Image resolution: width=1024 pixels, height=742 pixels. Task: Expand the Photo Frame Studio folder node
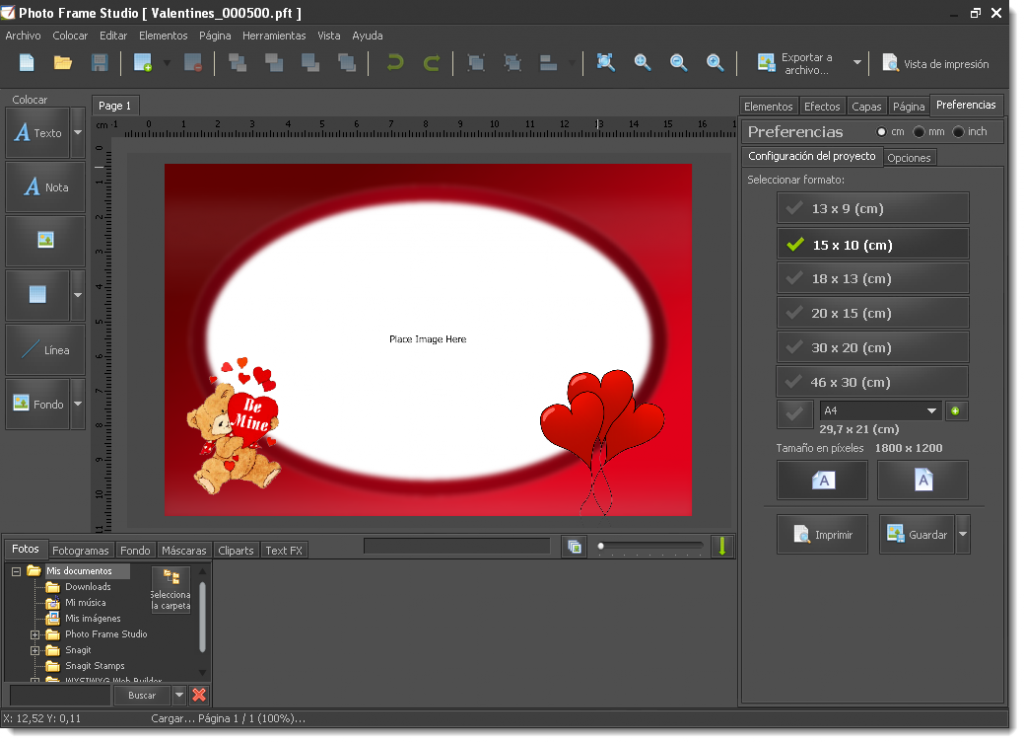click(35, 634)
